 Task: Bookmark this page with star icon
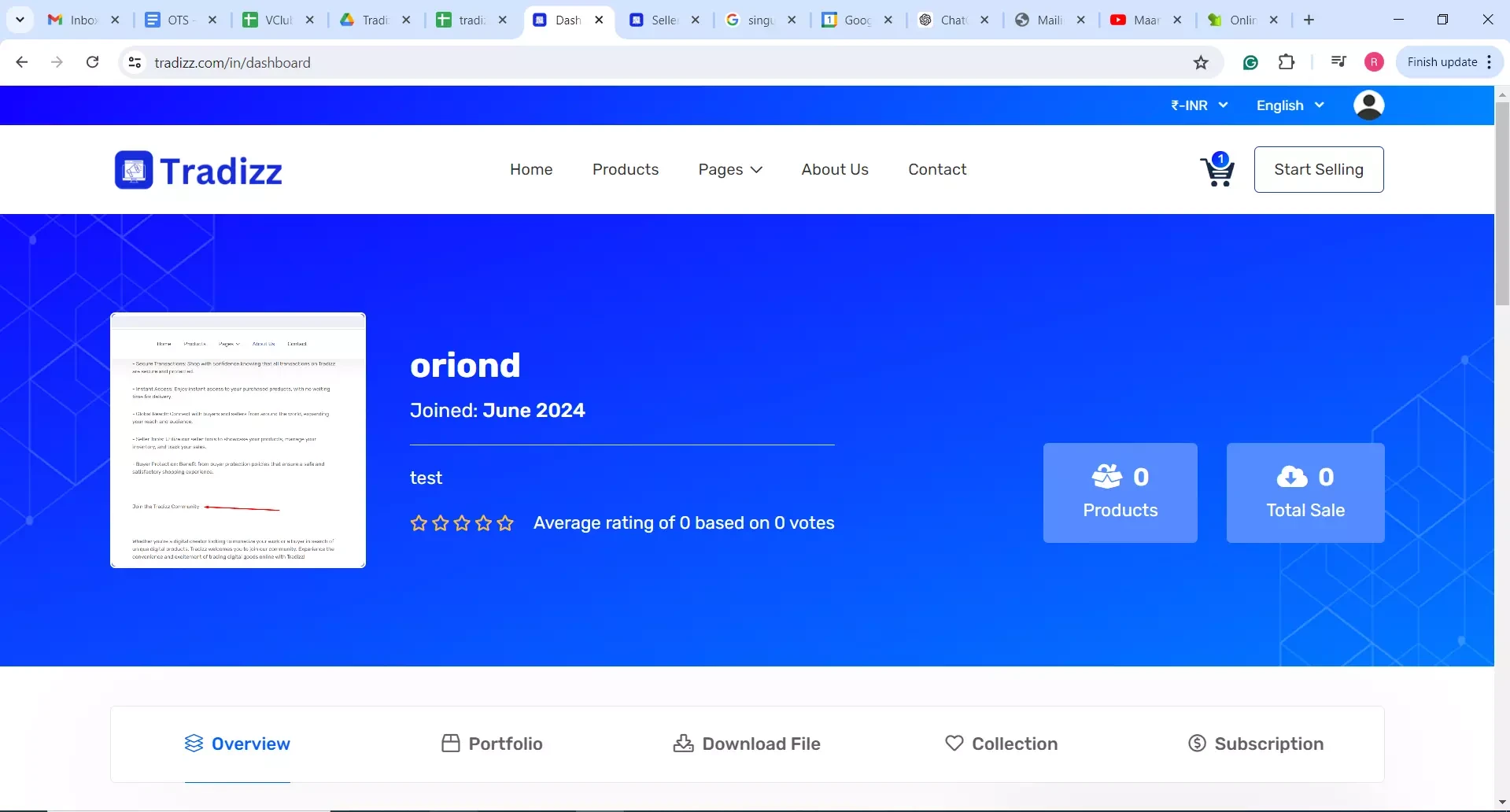(1201, 63)
